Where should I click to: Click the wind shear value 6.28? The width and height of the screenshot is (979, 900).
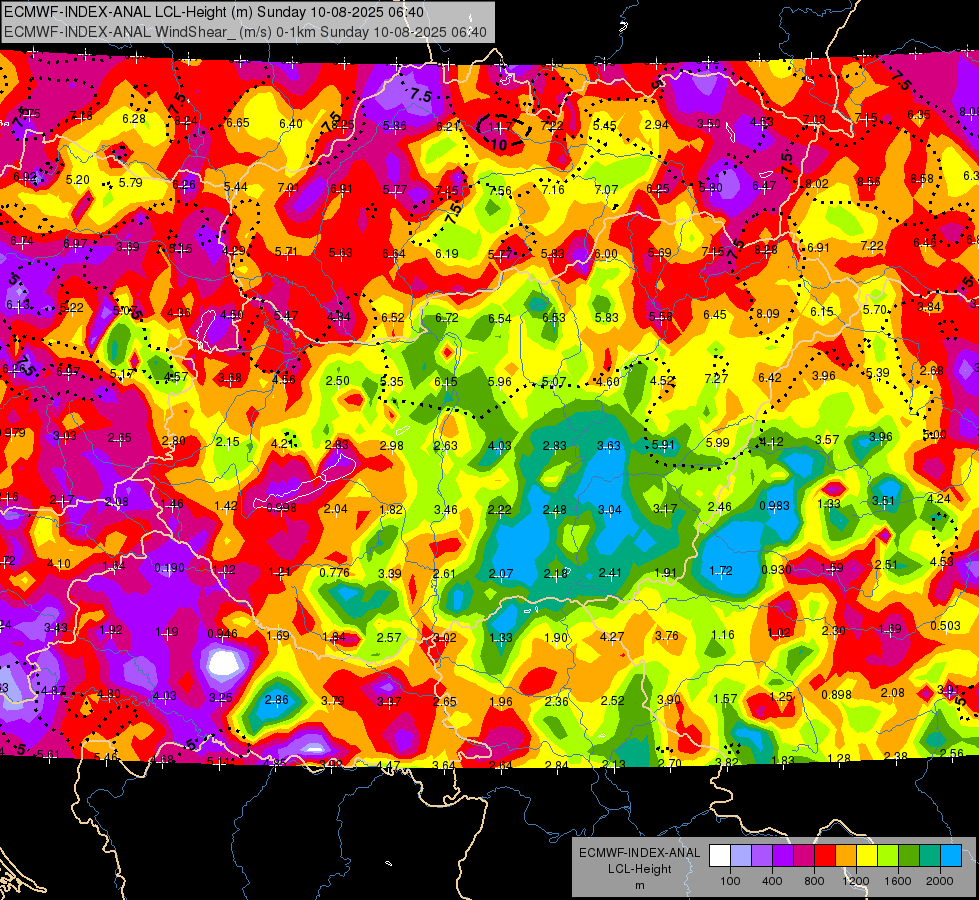pyautogui.click(x=134, y=119)
